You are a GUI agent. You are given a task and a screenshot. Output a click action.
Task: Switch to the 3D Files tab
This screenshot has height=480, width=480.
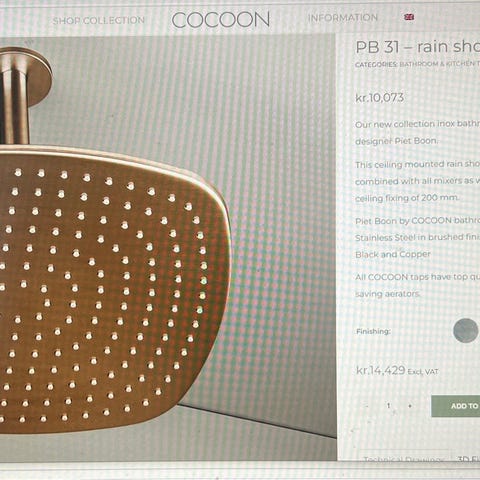point(468,459)
